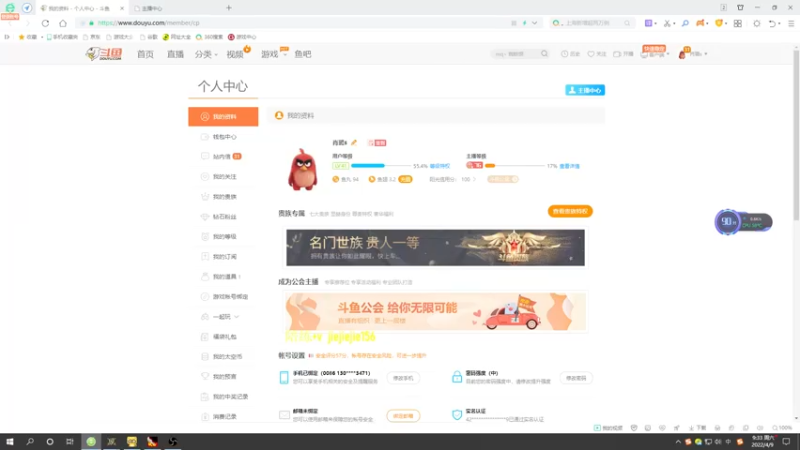800x450 pixels.
Task: Click the browser undo arrow icon
Action: pos(772,23)
